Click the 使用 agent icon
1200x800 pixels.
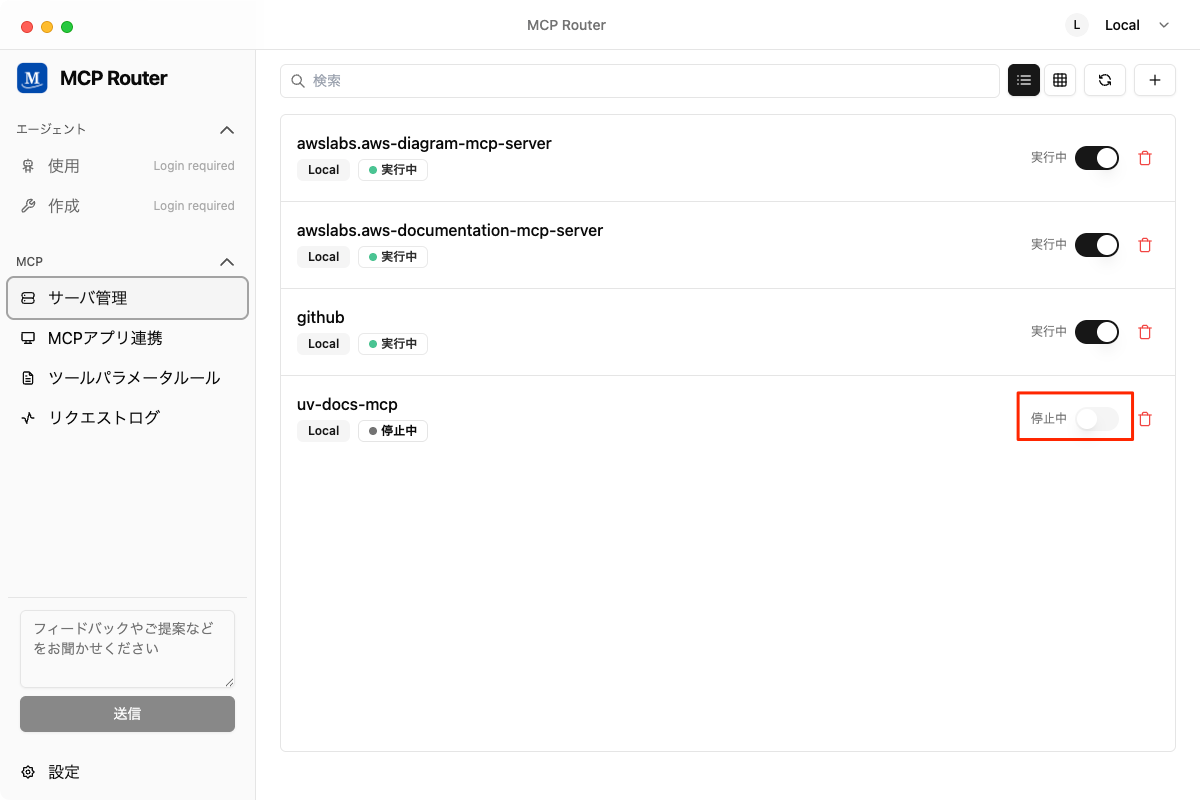(28, 166)
